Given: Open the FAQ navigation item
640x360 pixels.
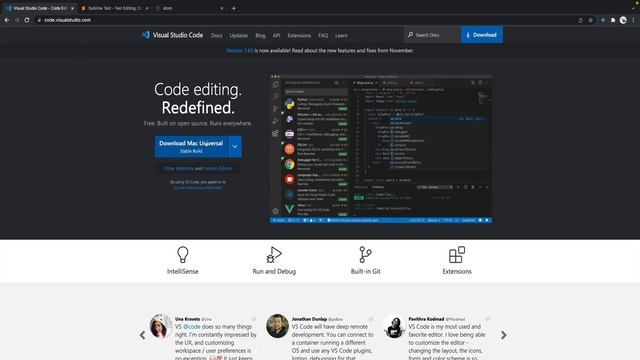Looking at the screenshot, I should point(323,36).
